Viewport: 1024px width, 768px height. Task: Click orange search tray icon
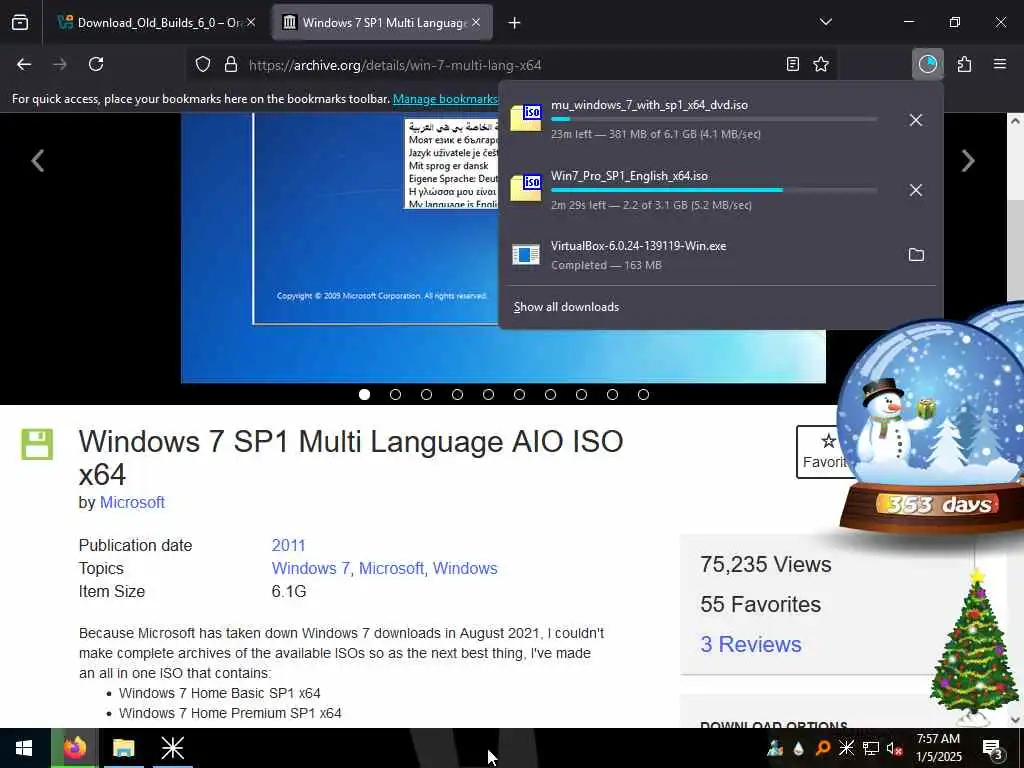click(823, 748)
